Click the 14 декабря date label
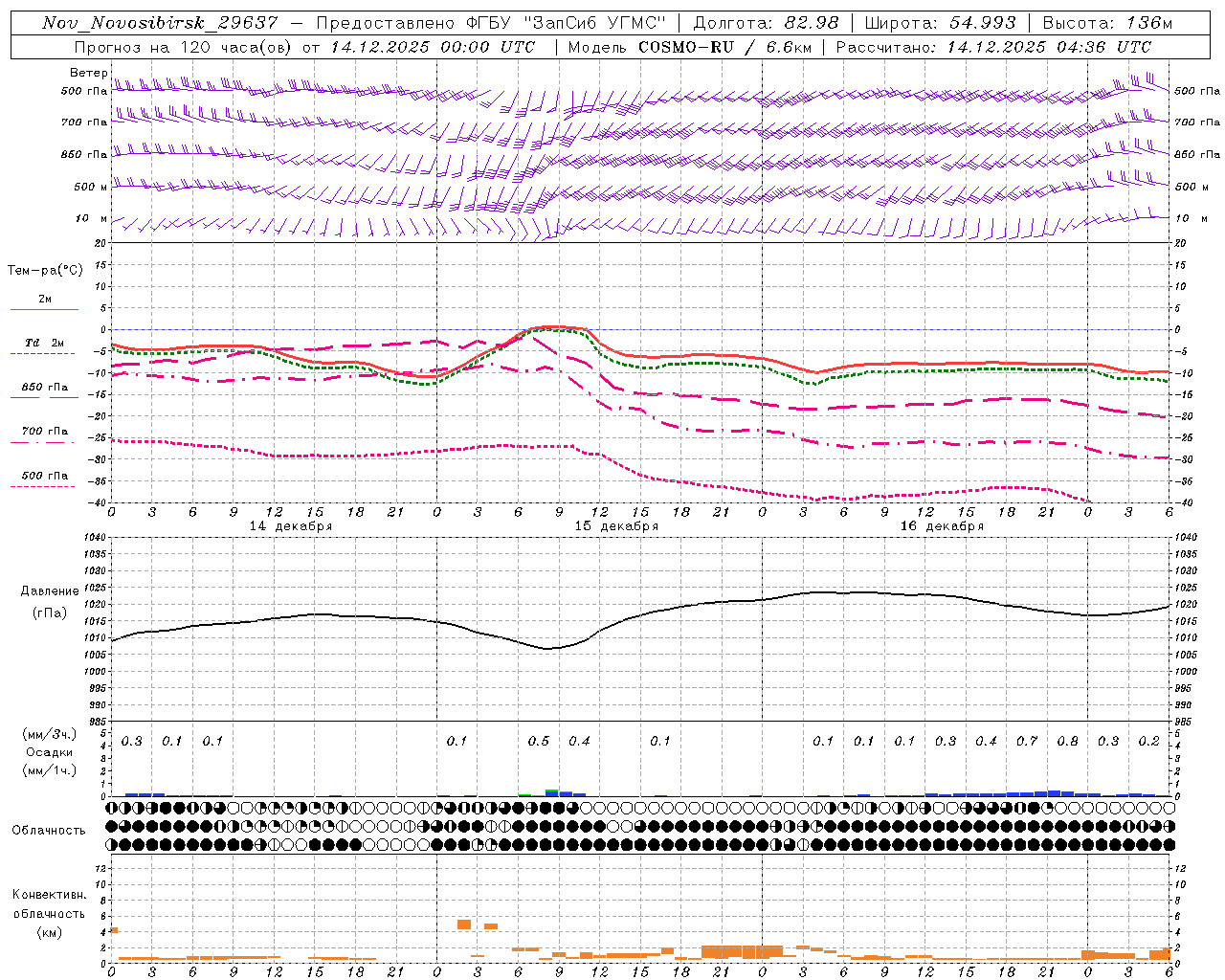1225x980 pixels. [x=291, y=526]
